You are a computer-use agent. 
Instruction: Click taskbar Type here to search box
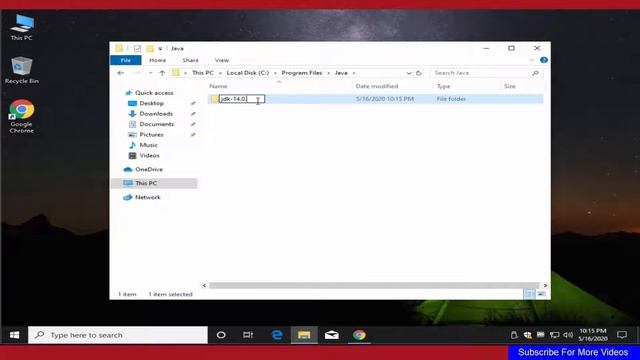tap(118, 335)
